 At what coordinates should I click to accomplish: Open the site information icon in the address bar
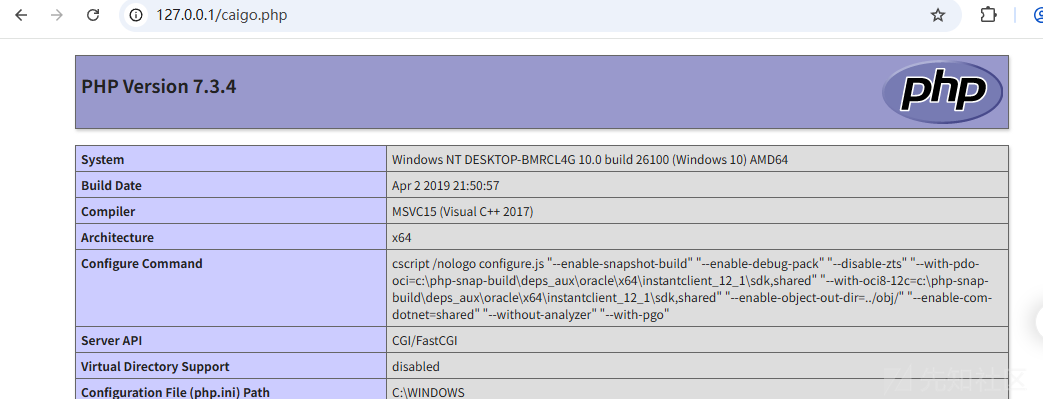136,15
